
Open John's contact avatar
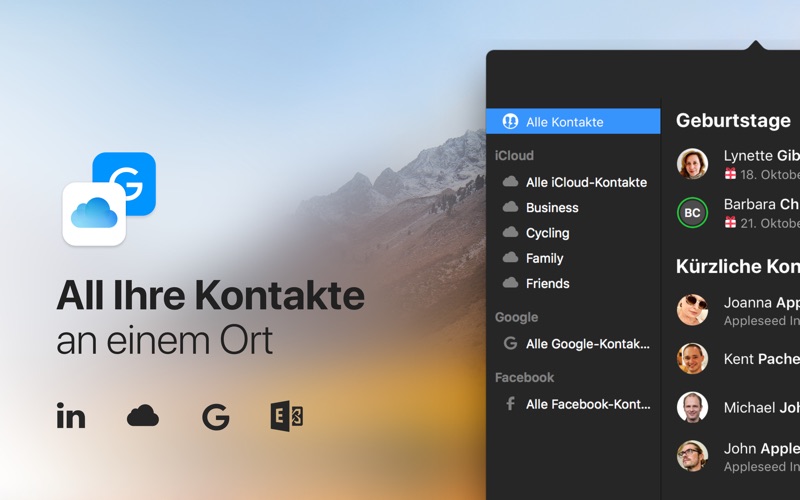click(x=692, y=456)
